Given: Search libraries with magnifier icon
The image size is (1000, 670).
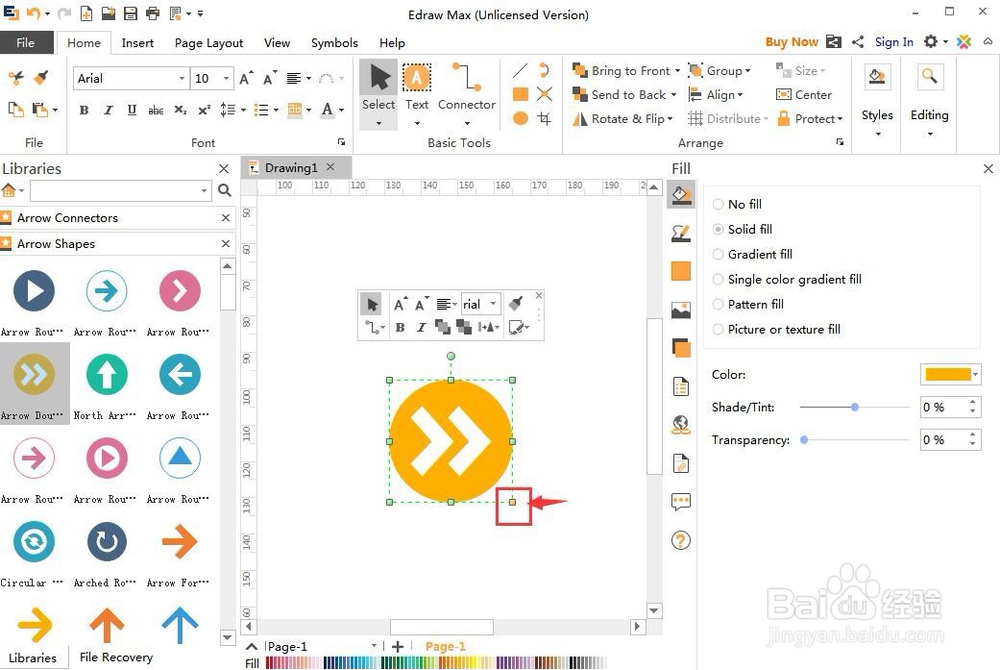Looking at the screenshot, I should (224, 190).
